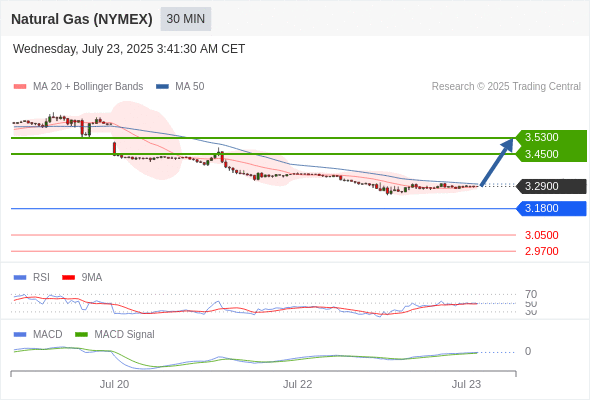Select the 3.4500 green target label
Viewport: 590px width, 400px height.
(541, 154)
